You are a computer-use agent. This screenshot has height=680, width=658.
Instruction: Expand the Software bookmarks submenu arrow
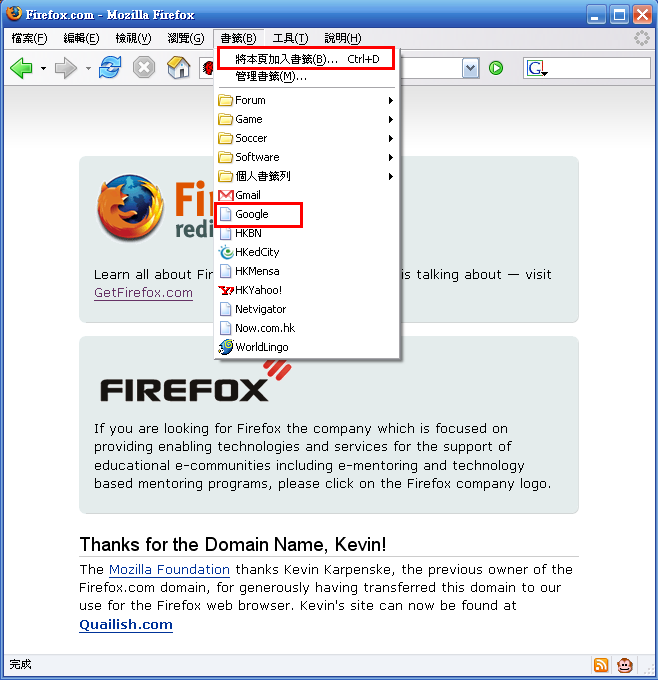tap(391, 157)
